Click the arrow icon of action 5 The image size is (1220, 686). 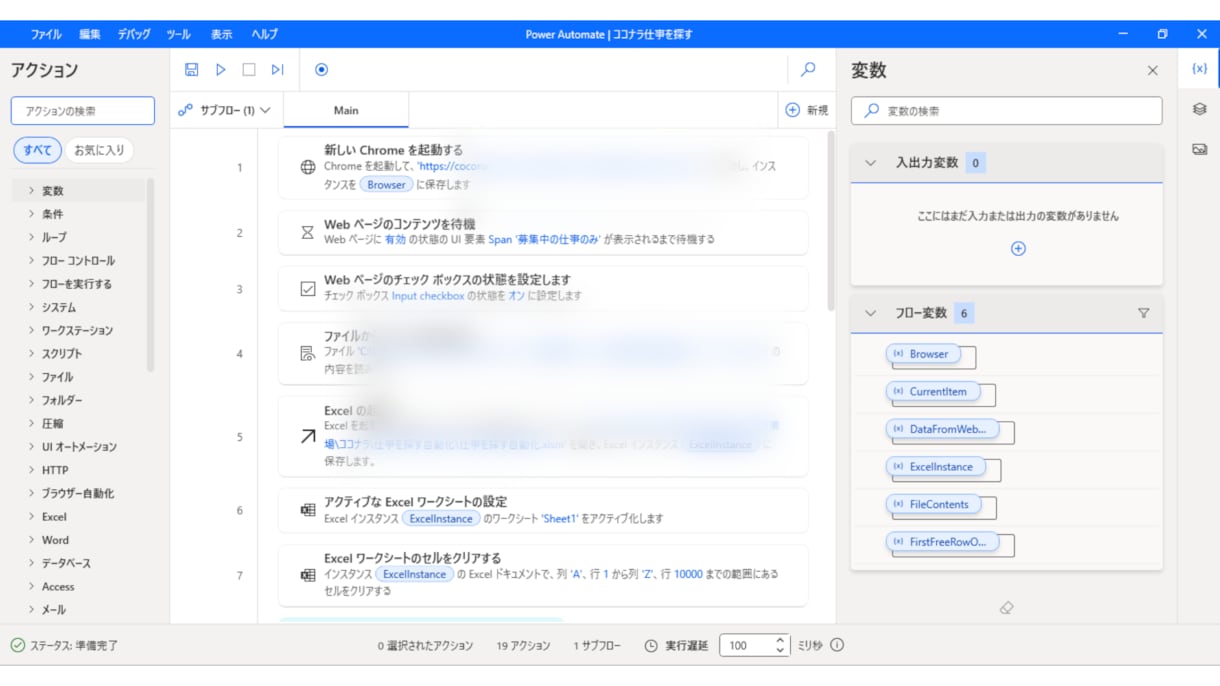[x=308, y=437]
